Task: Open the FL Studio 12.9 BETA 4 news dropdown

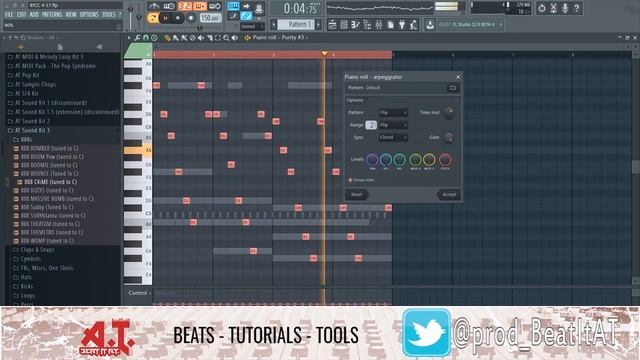Action: (471, 25)
